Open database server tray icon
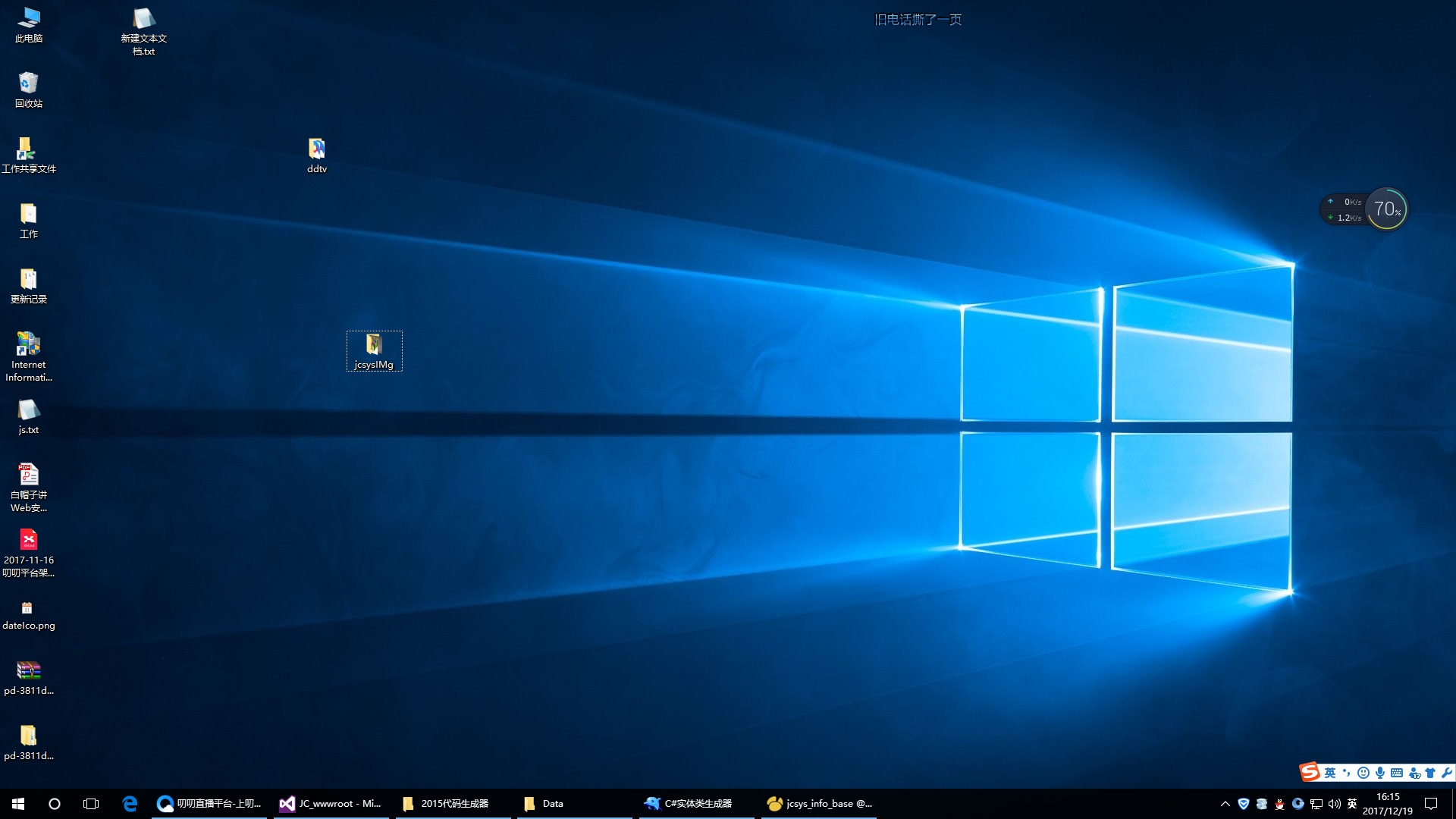 1262,804
